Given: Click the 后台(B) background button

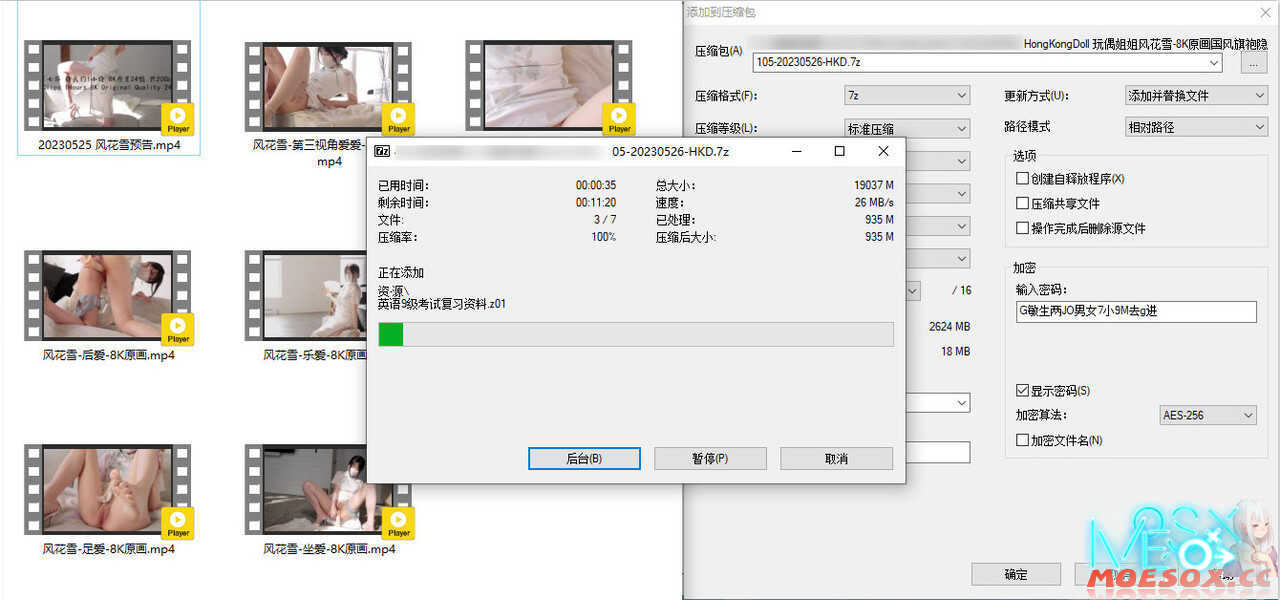Looking at the screenshot, I should pos(584,458).
